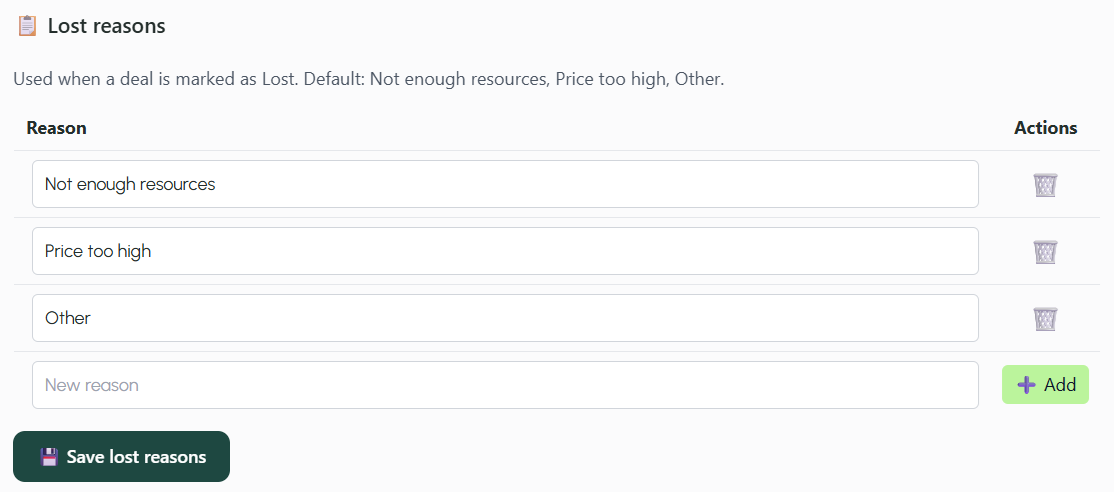
Task: Click "Not enough resources" in description sentence
Action: click(457, 78)
